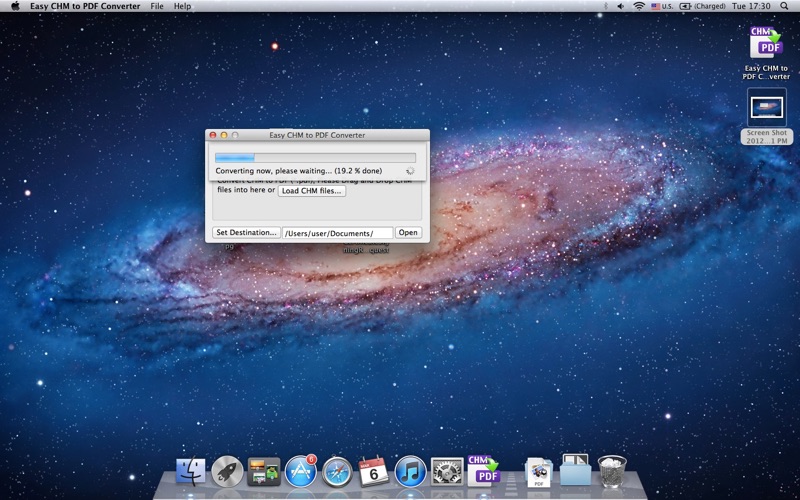This screenshot has width=800, height=500.
Task: Open the App Store in Dock
Action: point(301,471)
